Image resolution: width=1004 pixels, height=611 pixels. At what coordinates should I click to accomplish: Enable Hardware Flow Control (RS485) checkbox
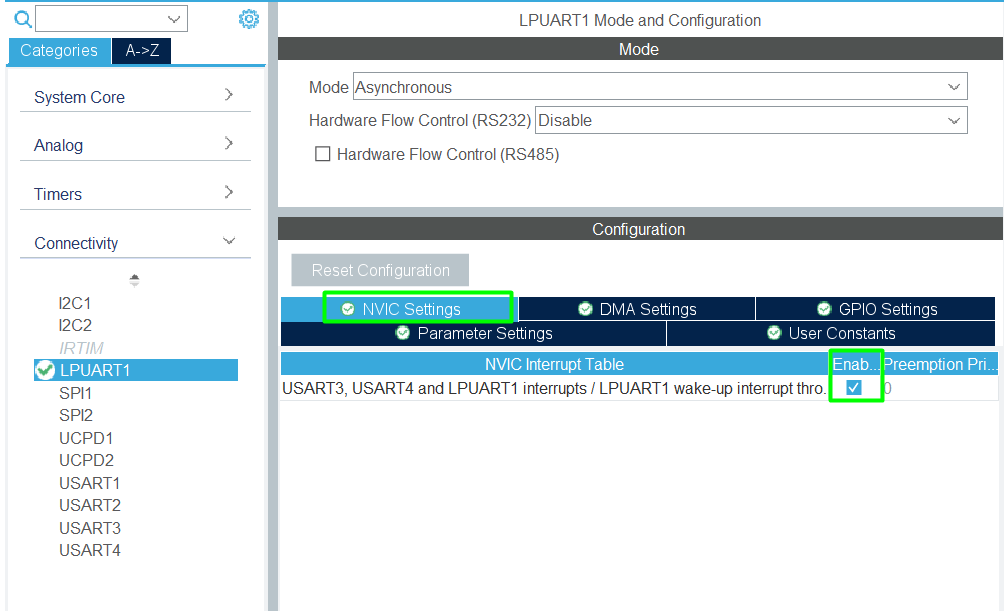(323, 154)
